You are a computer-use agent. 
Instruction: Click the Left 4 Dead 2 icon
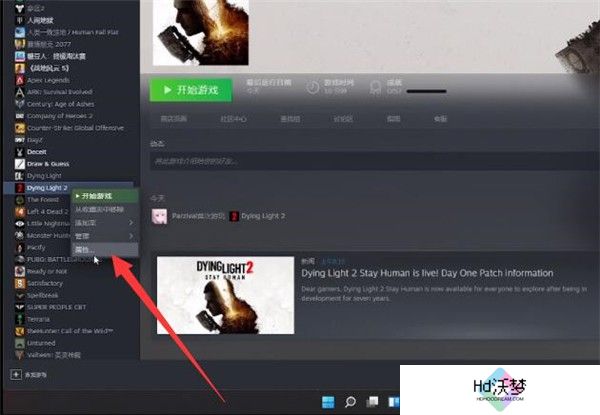20,212
